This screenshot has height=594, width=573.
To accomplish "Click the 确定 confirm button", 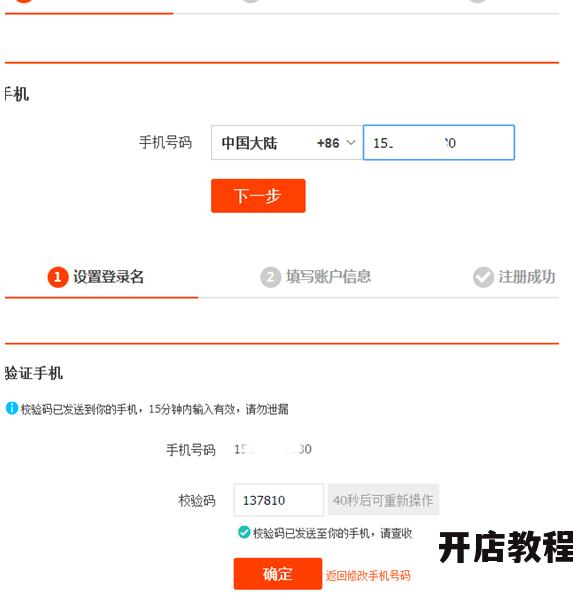I will [278, 574].
